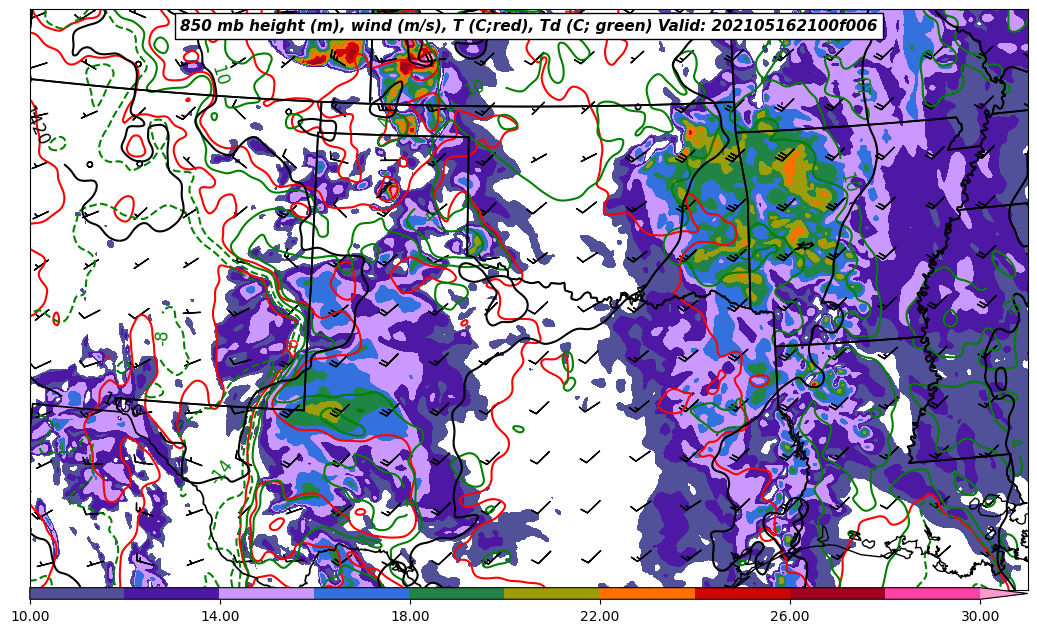
Task: Pick the light lavender 14-16 colorbar segment
Action: click(267, 593)
